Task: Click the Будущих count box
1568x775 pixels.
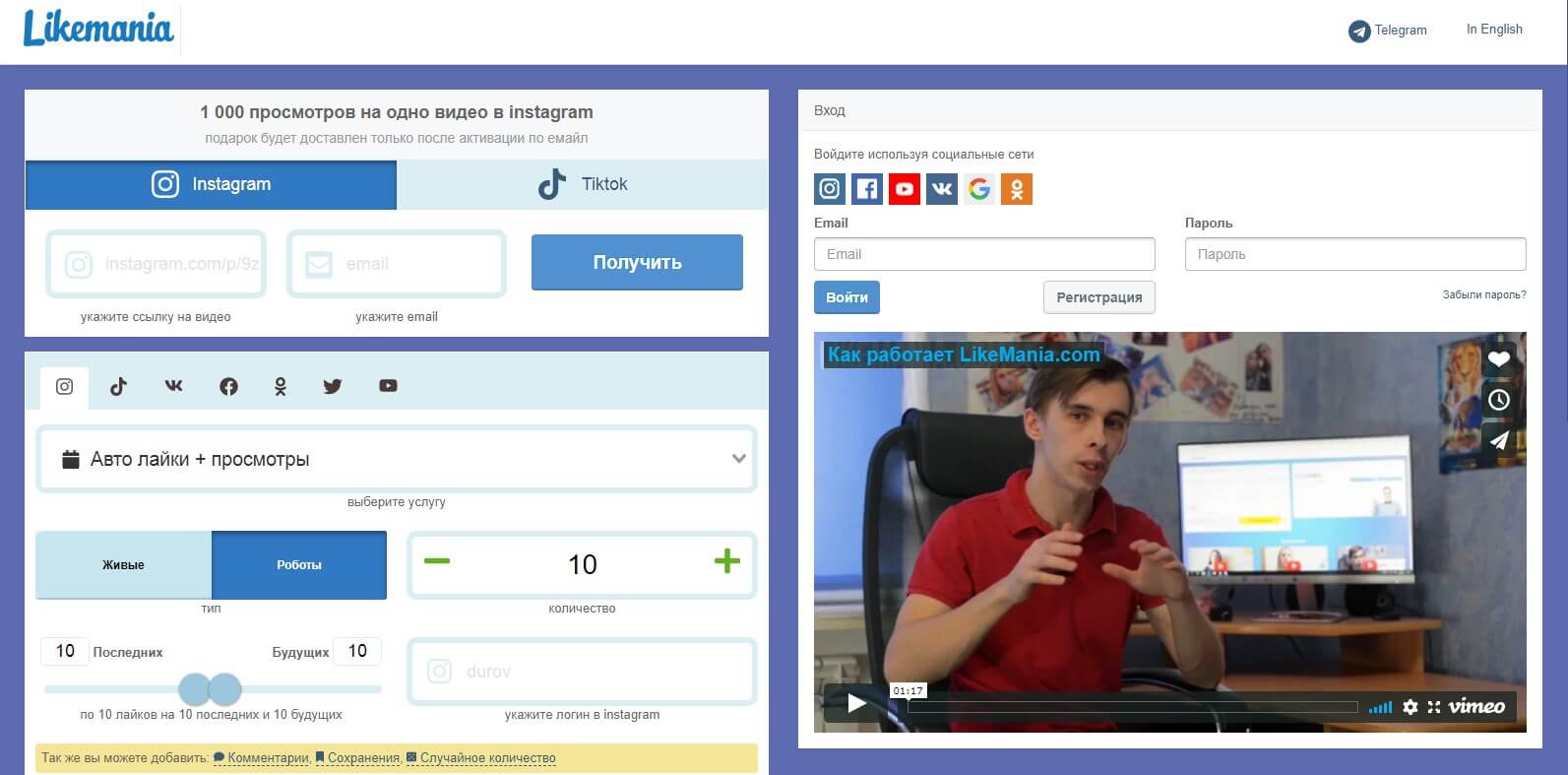Action: coord(357,651)
